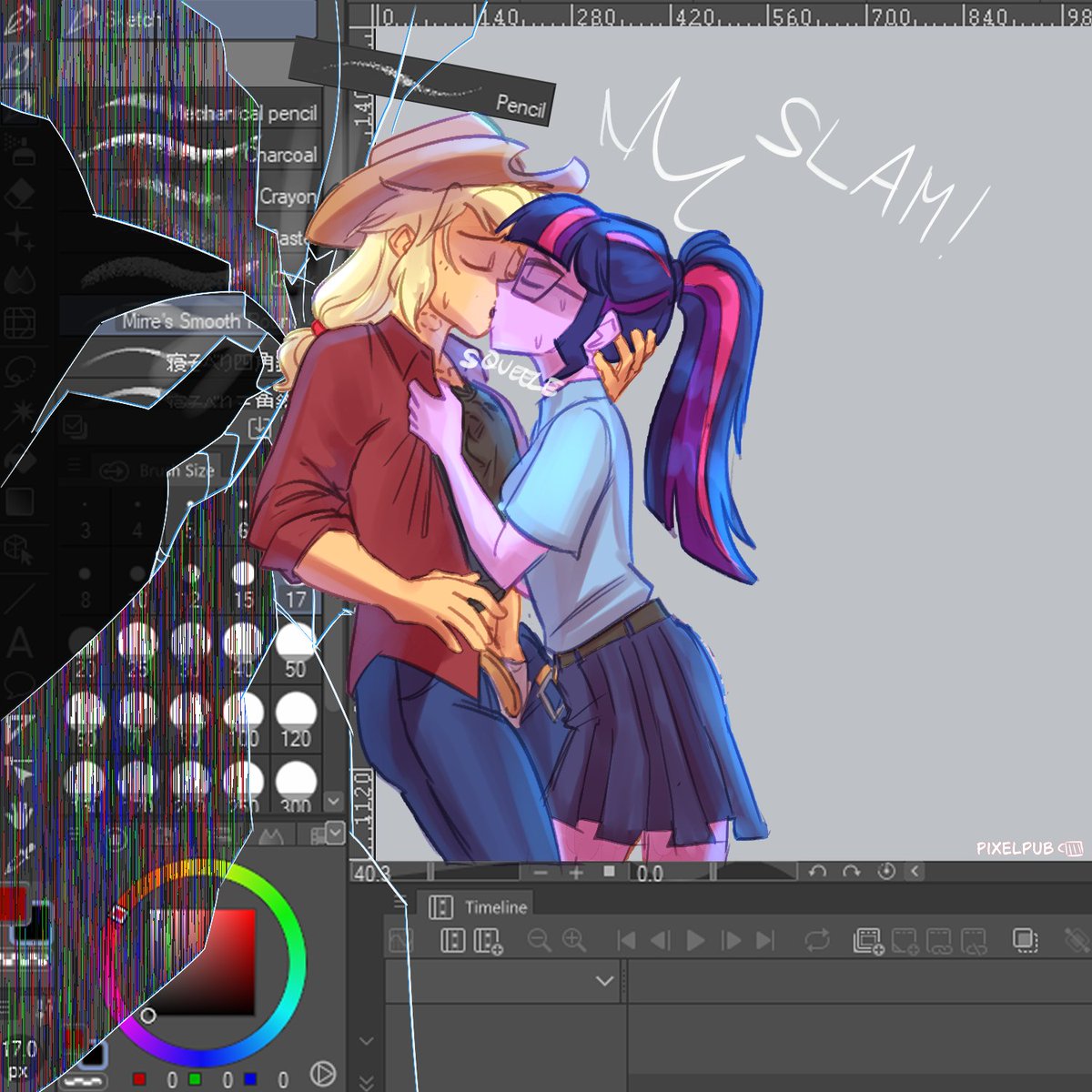Click the down arrow of the brush size list
Image resolution: width=1092 pixels, height=1092 pixels.
pos(333,802)
